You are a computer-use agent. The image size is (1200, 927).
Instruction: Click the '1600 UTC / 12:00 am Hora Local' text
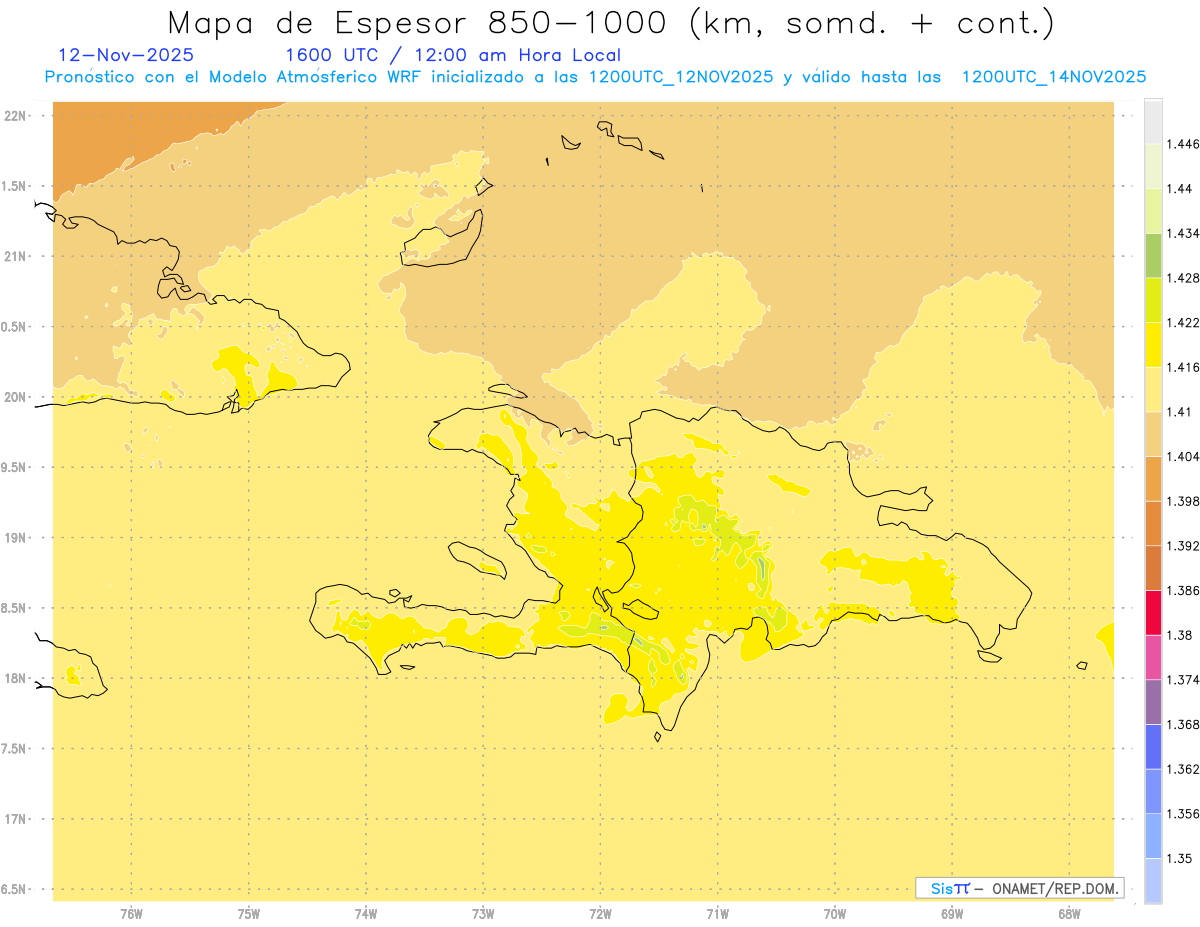click(x=453, y=55)
